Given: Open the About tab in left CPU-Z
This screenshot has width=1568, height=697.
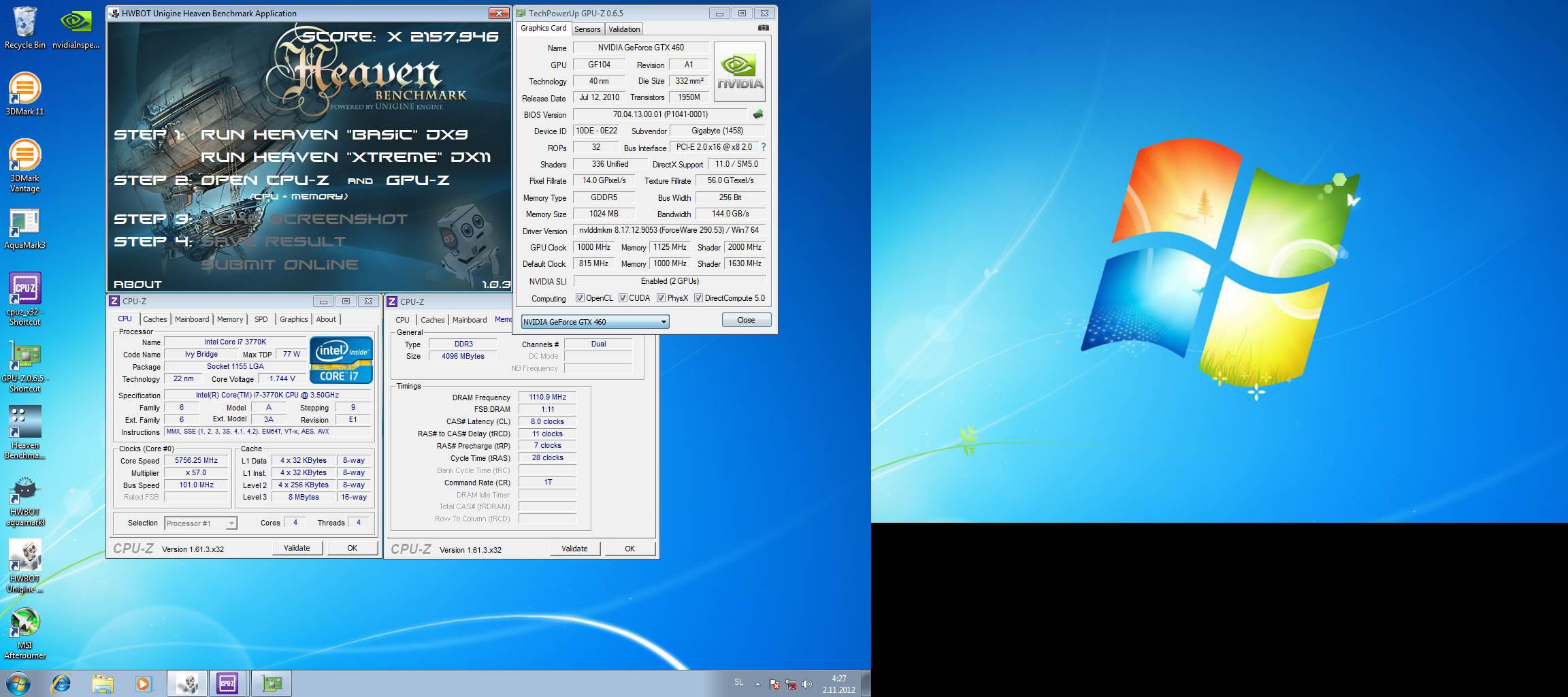Looking at the screenshot, I should click(326, 319).
